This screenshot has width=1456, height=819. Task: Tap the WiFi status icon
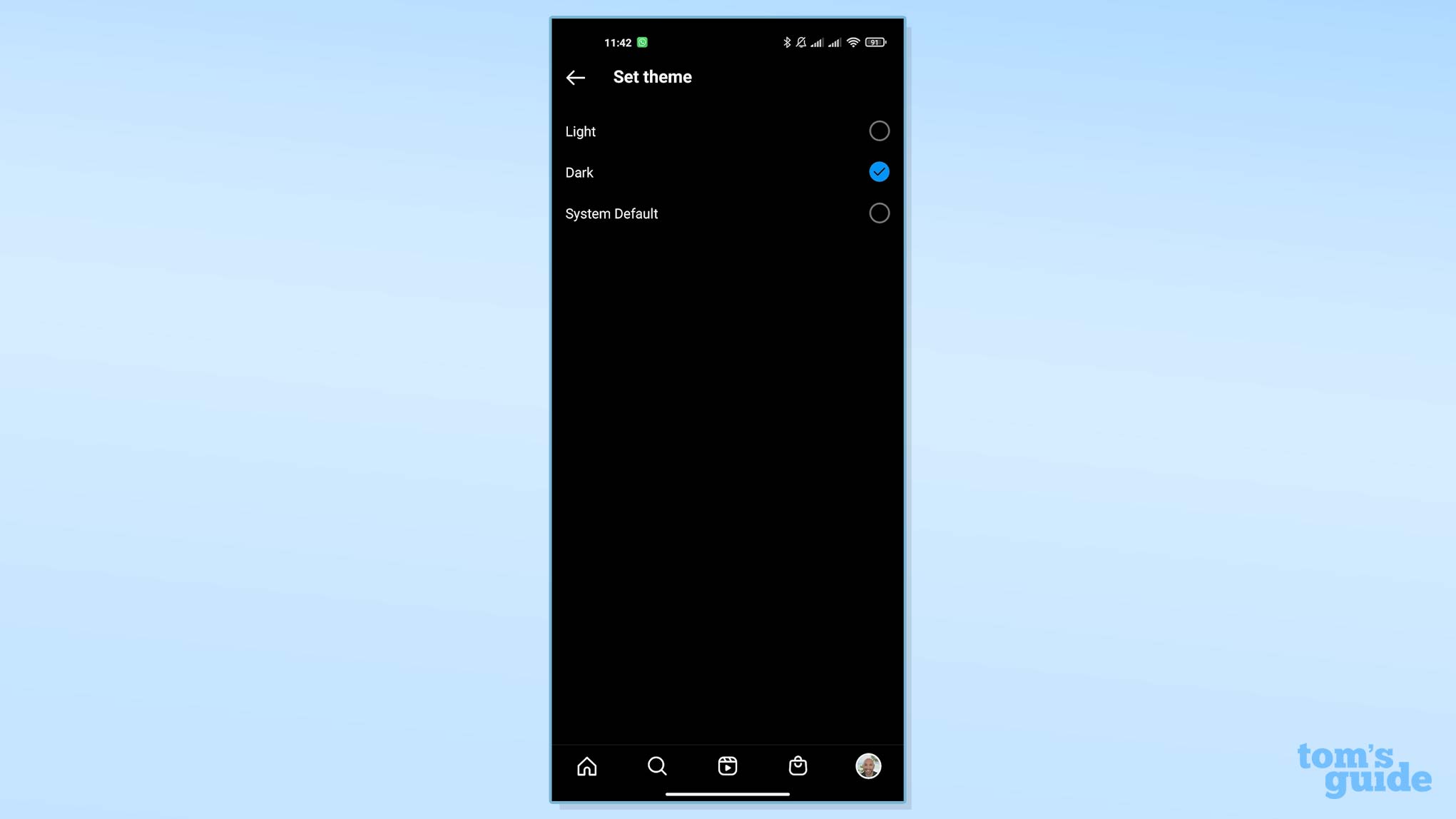pos(852,42)
